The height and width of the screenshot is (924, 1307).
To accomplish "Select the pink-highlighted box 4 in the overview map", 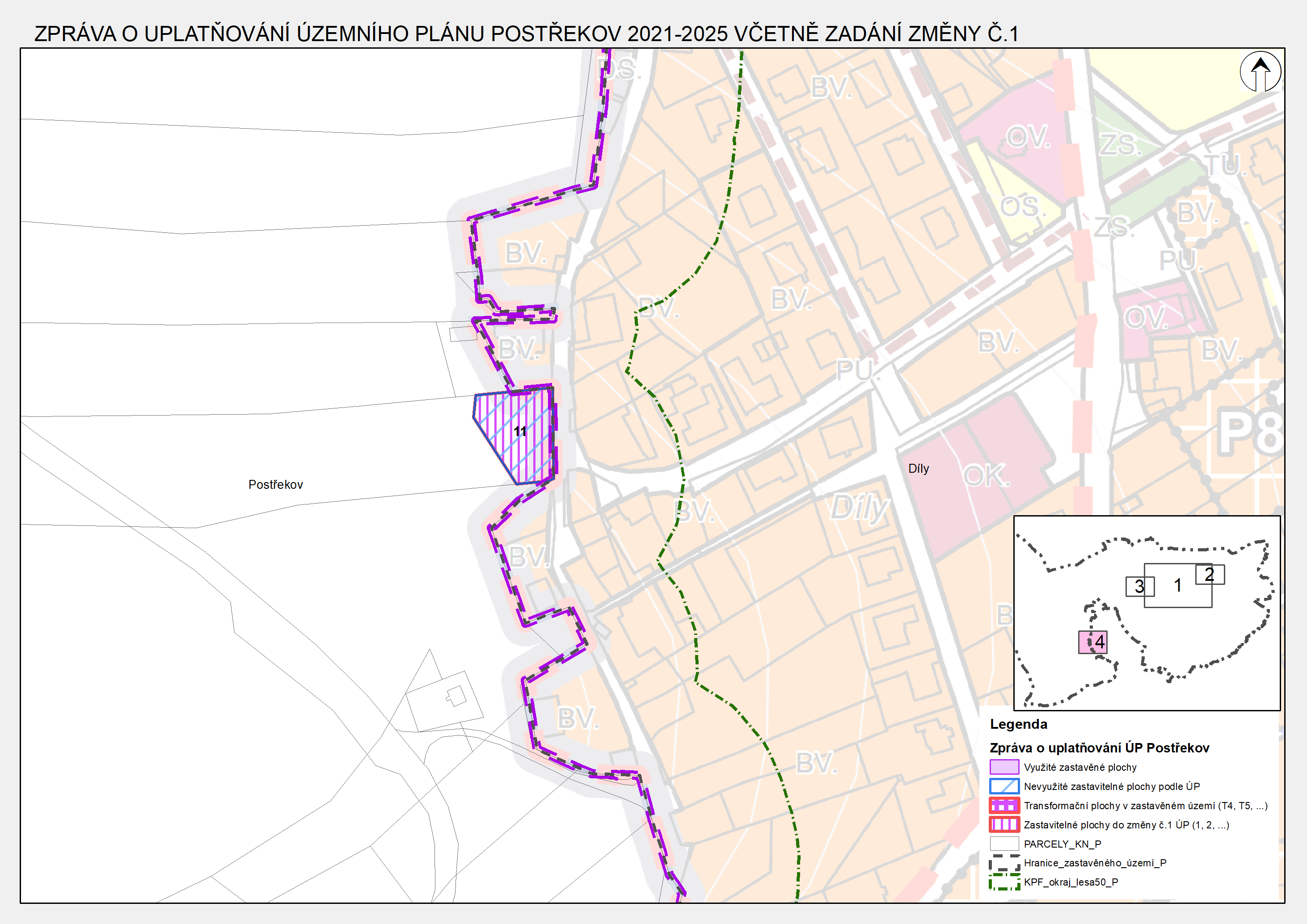I will click(x=1092, y=642).
